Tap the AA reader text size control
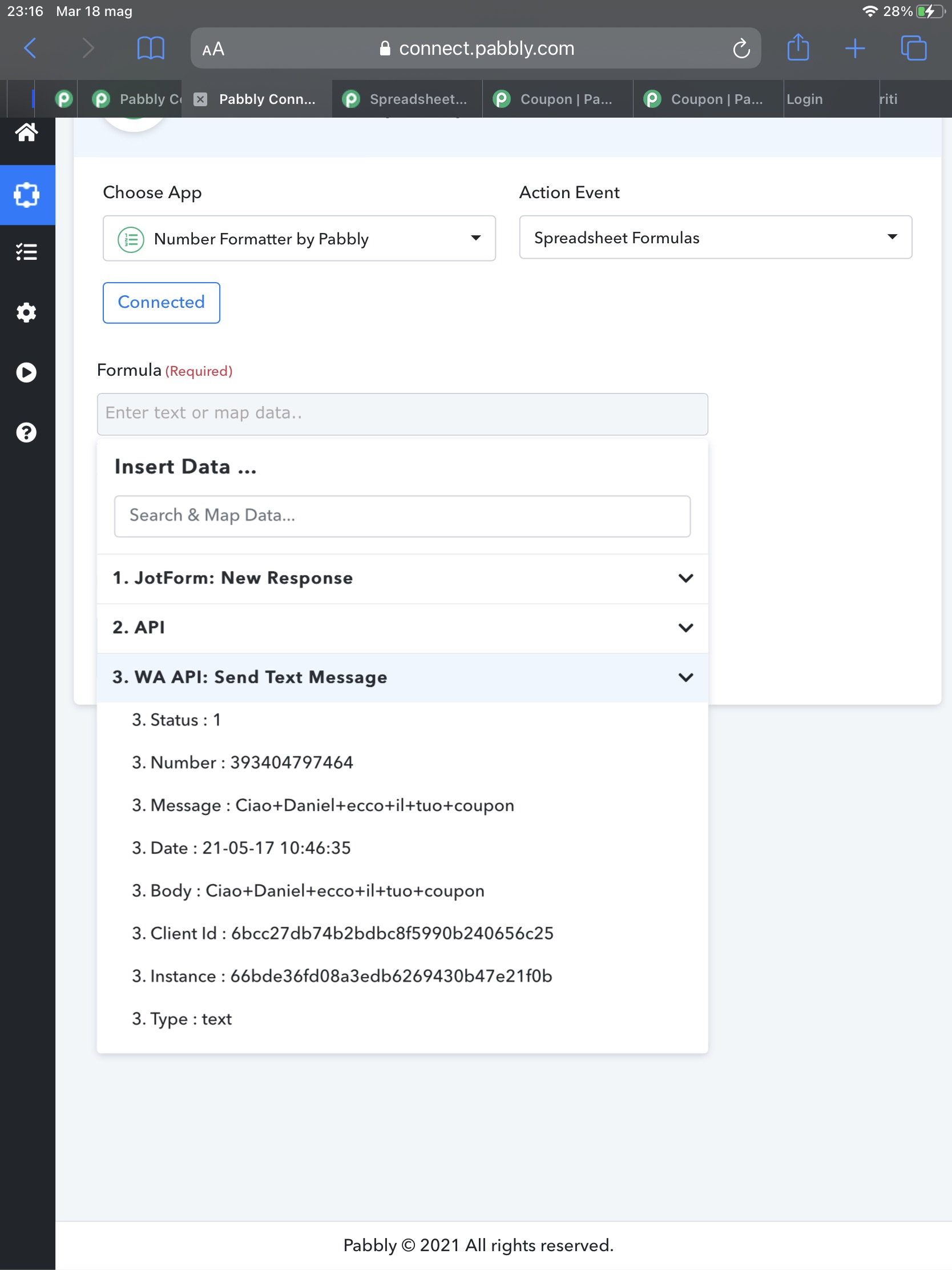 click(x=213, y=49)
